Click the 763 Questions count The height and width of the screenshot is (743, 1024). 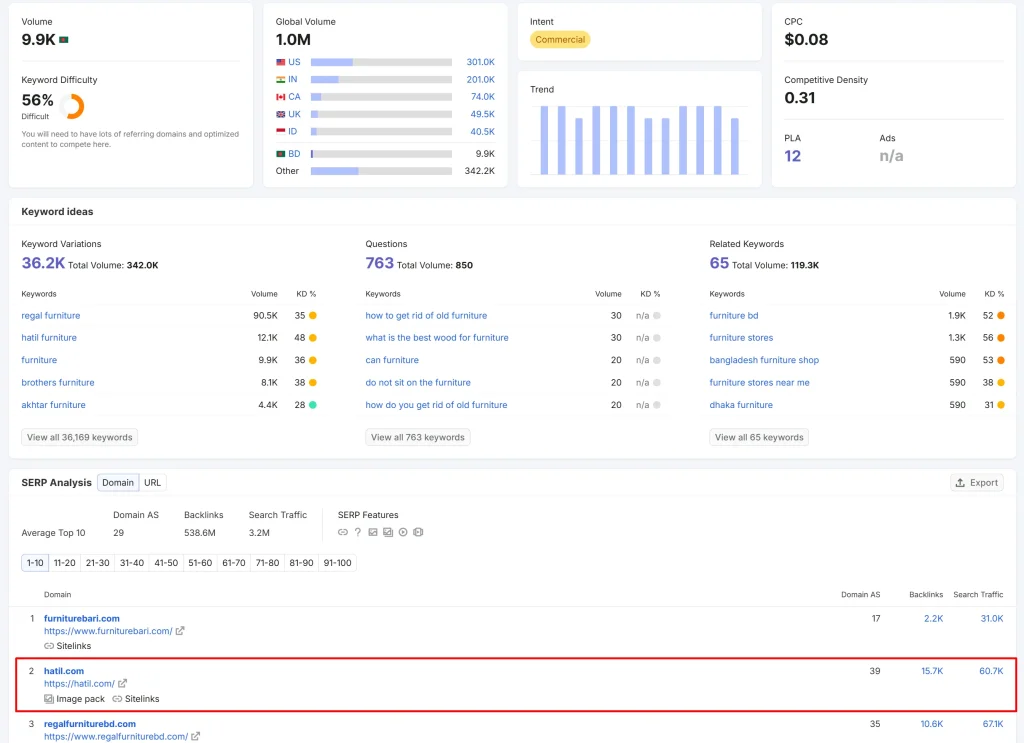379,263
